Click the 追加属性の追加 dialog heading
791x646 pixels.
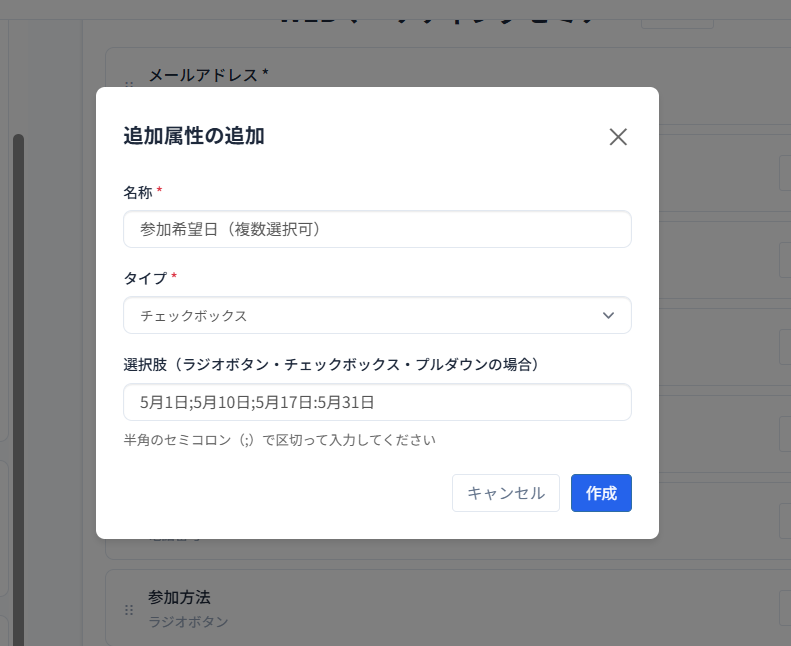pyautogui.click(x=193, y=136)
